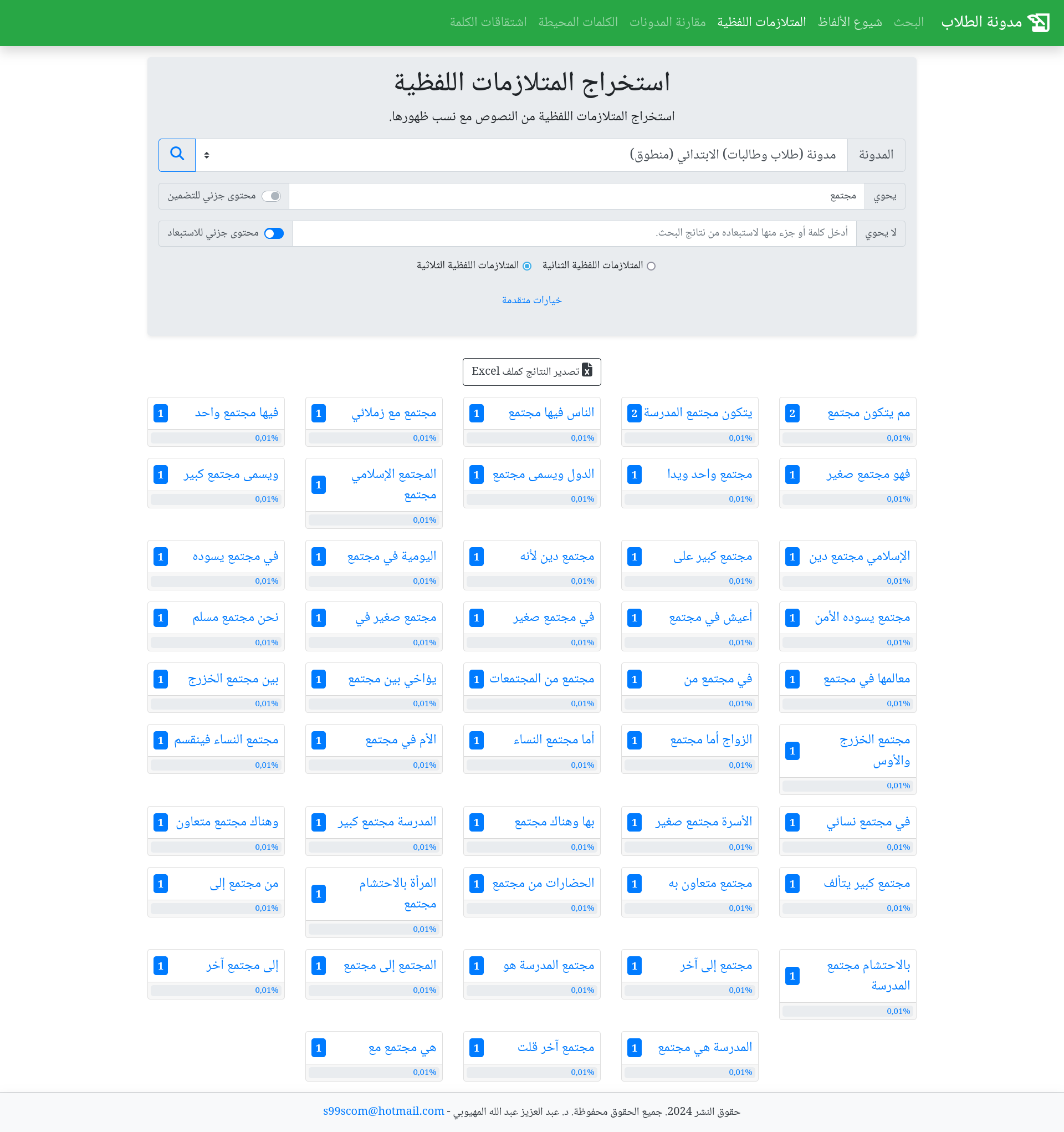
Task: Open the المتلازمات اللفظية nav tab
Action: point(762,22)
